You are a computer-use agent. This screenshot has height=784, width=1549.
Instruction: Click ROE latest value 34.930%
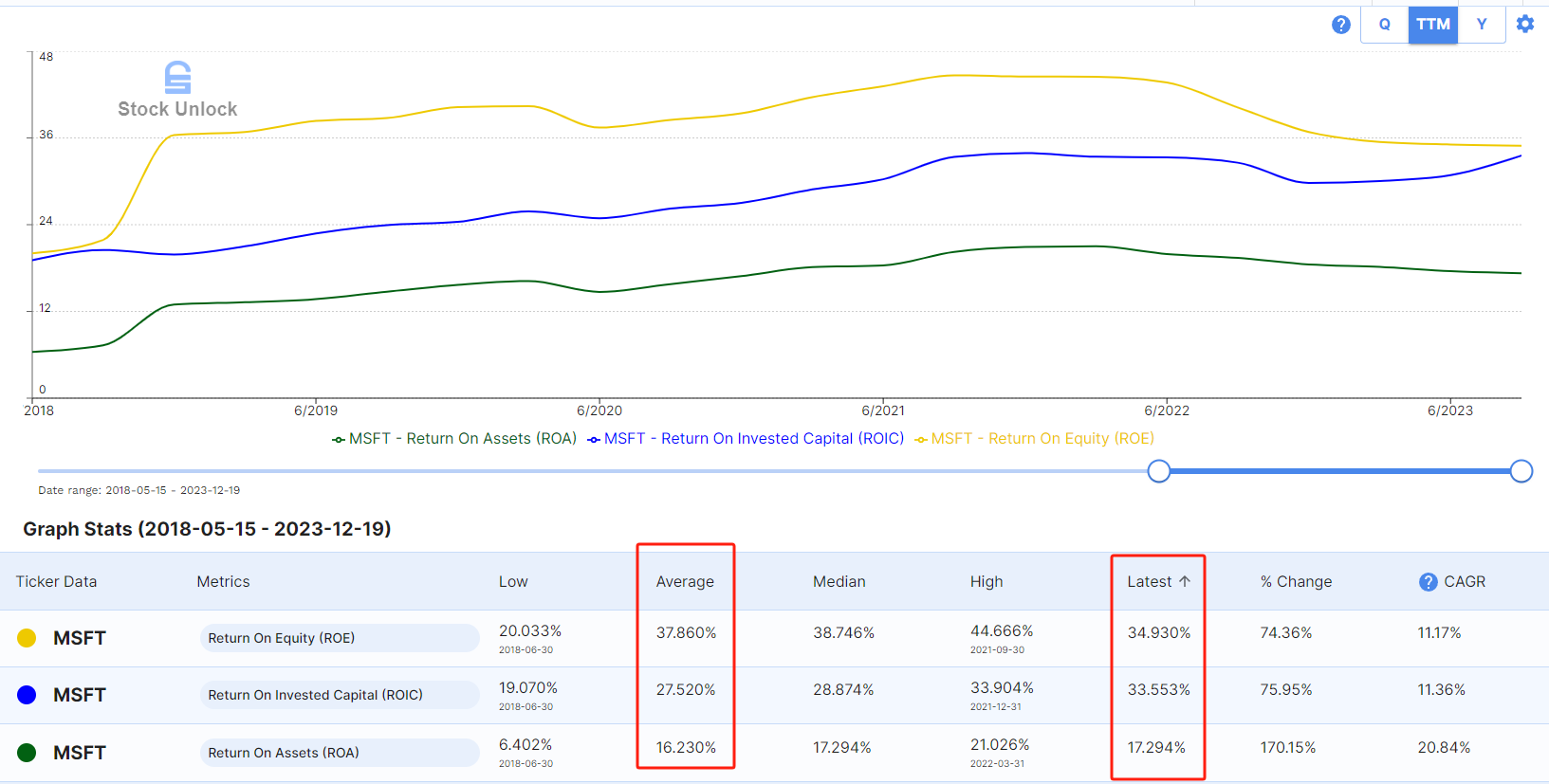[1158, 633]
